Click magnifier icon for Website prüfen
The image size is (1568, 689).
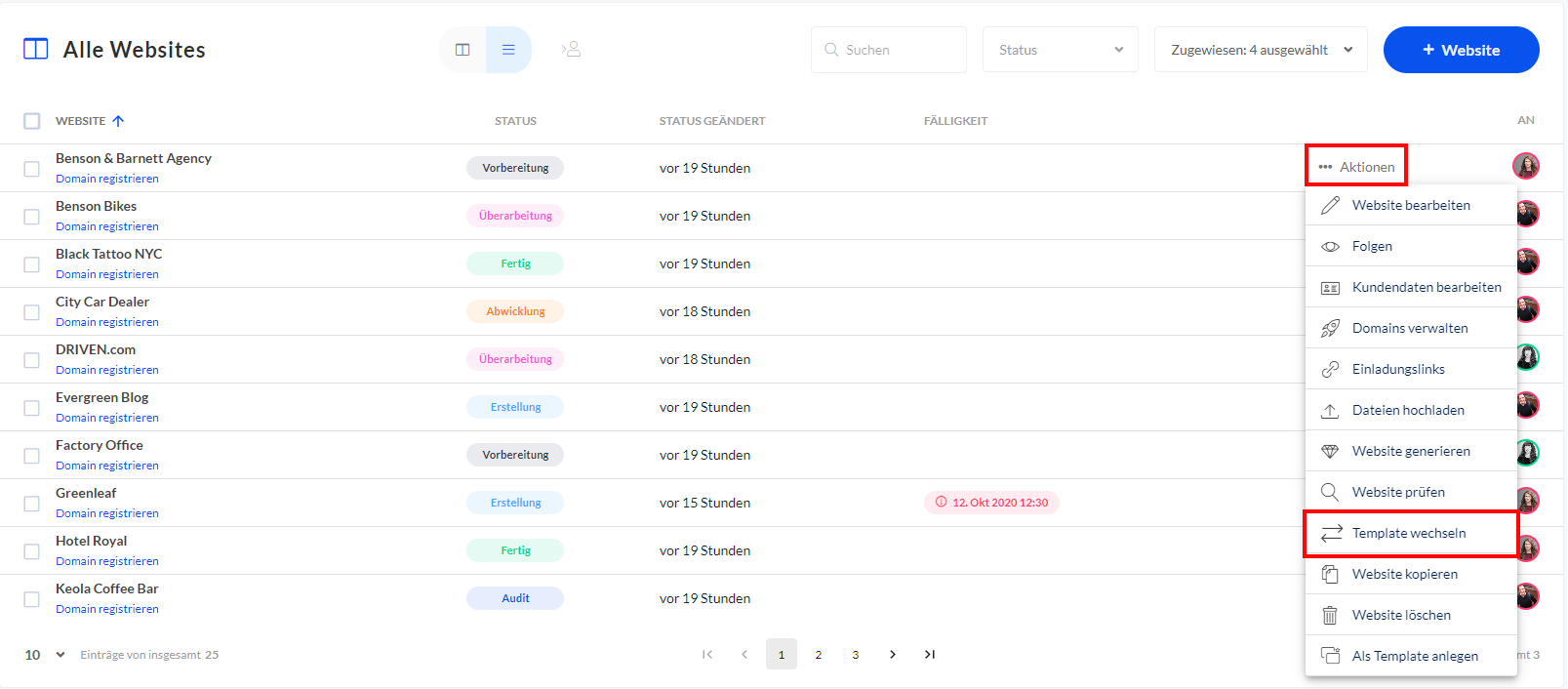point(1330,492)
